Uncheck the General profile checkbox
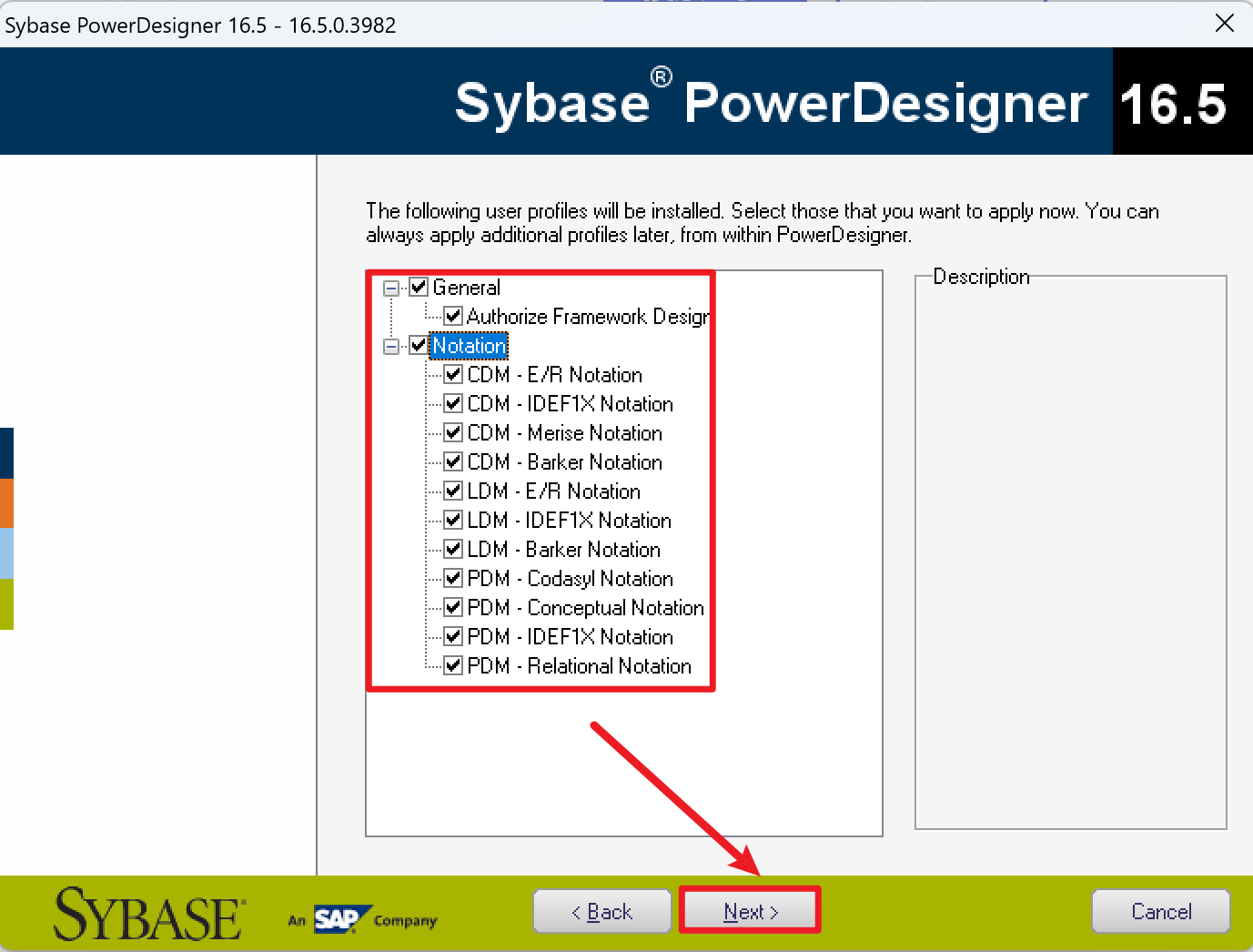Viewport: 1253px width, 952px height. tap(419, 287)
